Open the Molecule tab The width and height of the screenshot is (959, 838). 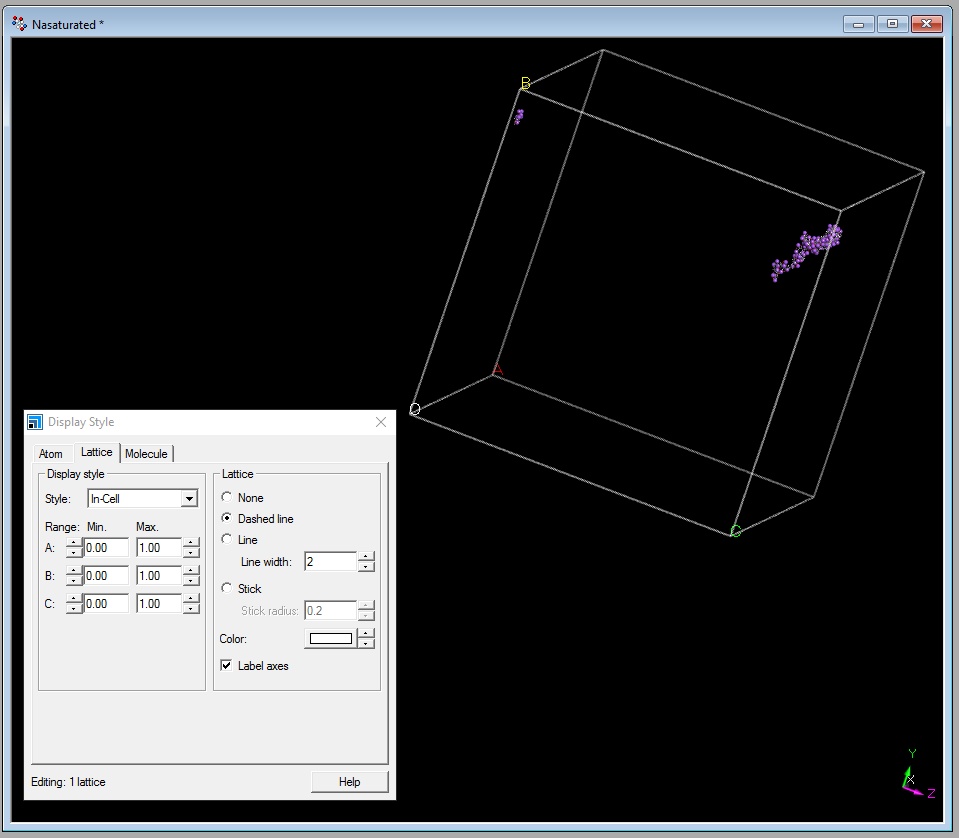[146, 454]
